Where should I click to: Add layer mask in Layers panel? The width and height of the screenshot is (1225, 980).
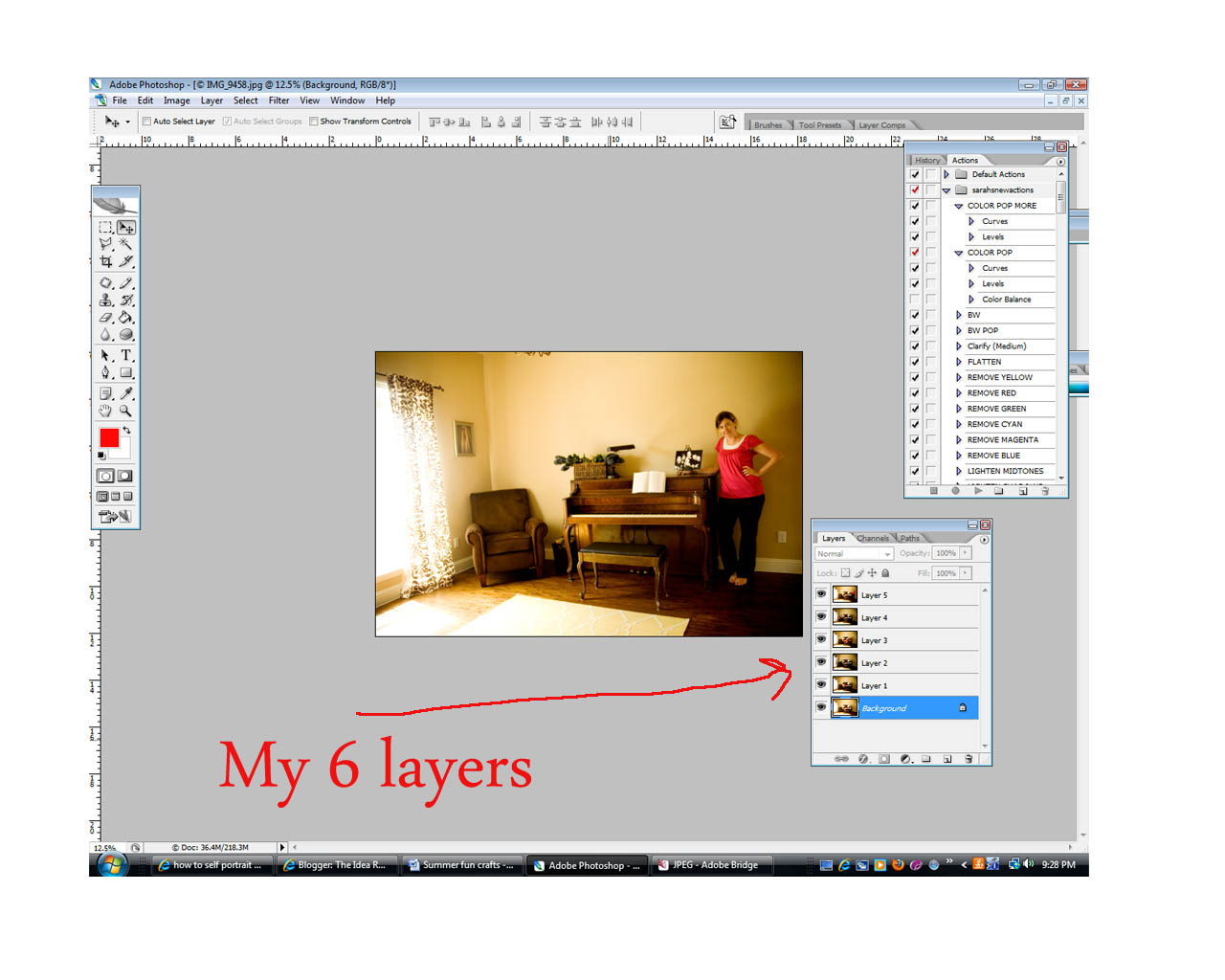(x=884, y=759)
